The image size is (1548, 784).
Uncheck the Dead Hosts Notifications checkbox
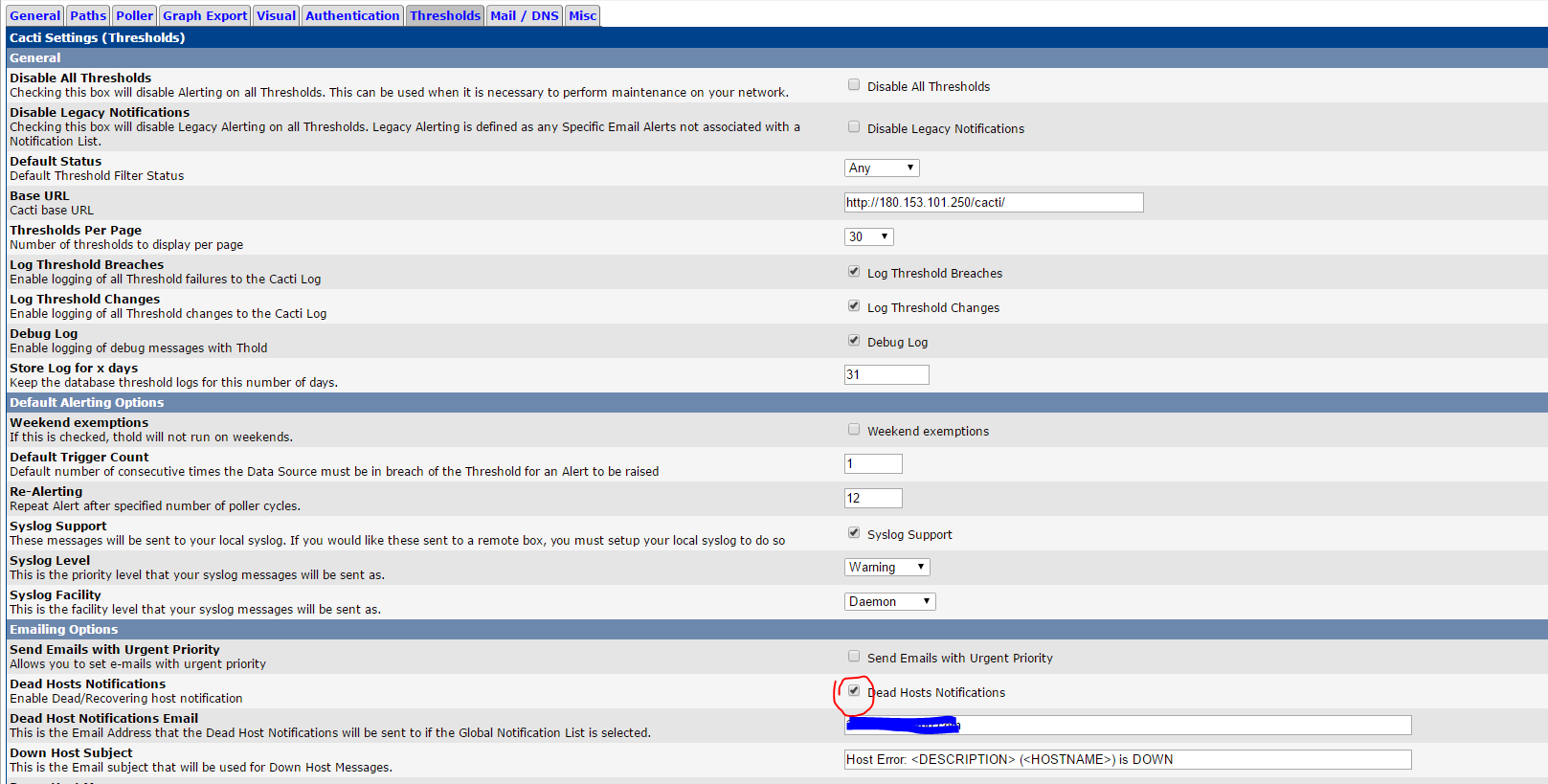pyautogui.click(x=854, y=691)
